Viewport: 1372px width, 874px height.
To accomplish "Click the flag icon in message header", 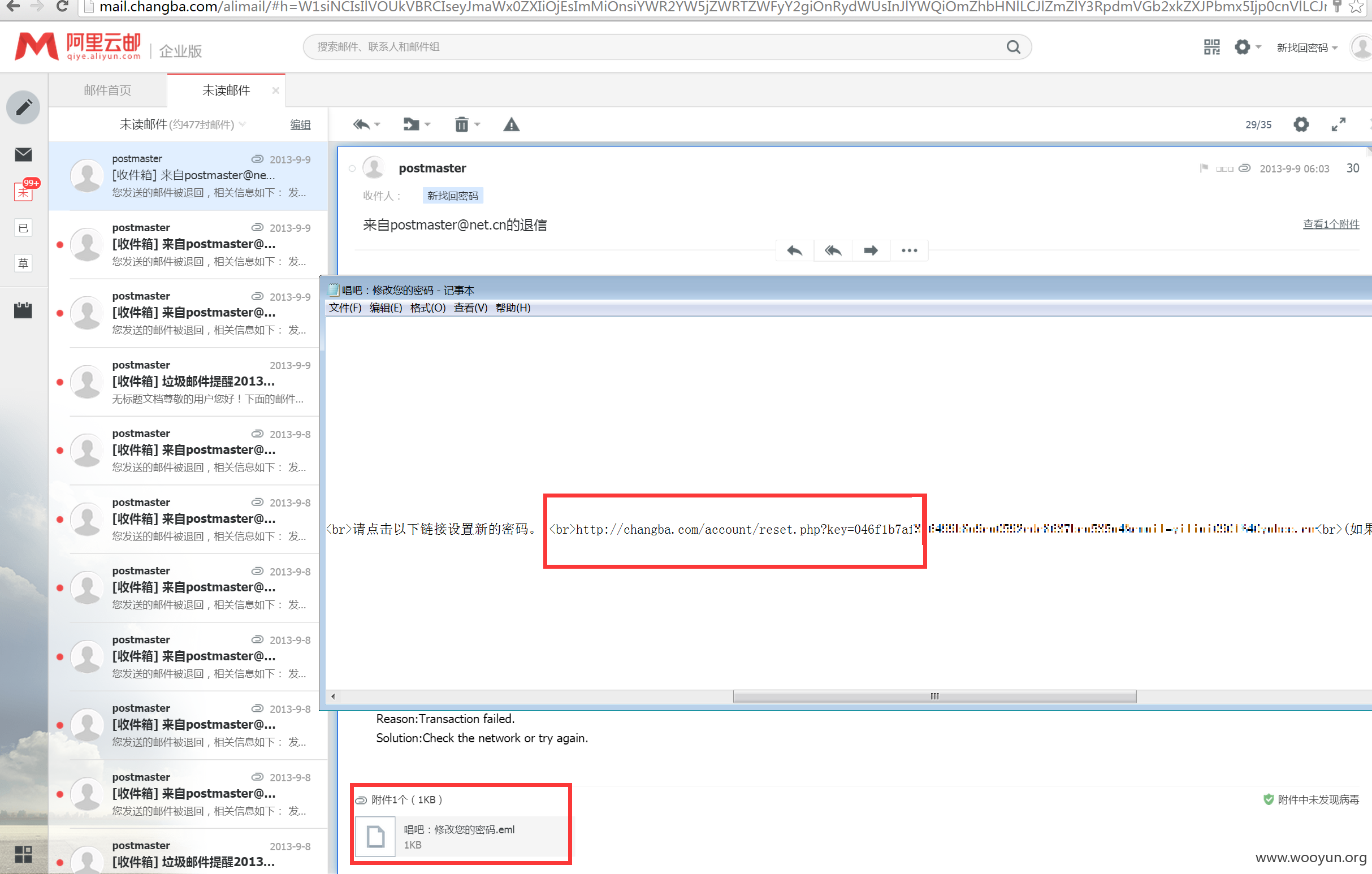I will [x=1204, y=168].
